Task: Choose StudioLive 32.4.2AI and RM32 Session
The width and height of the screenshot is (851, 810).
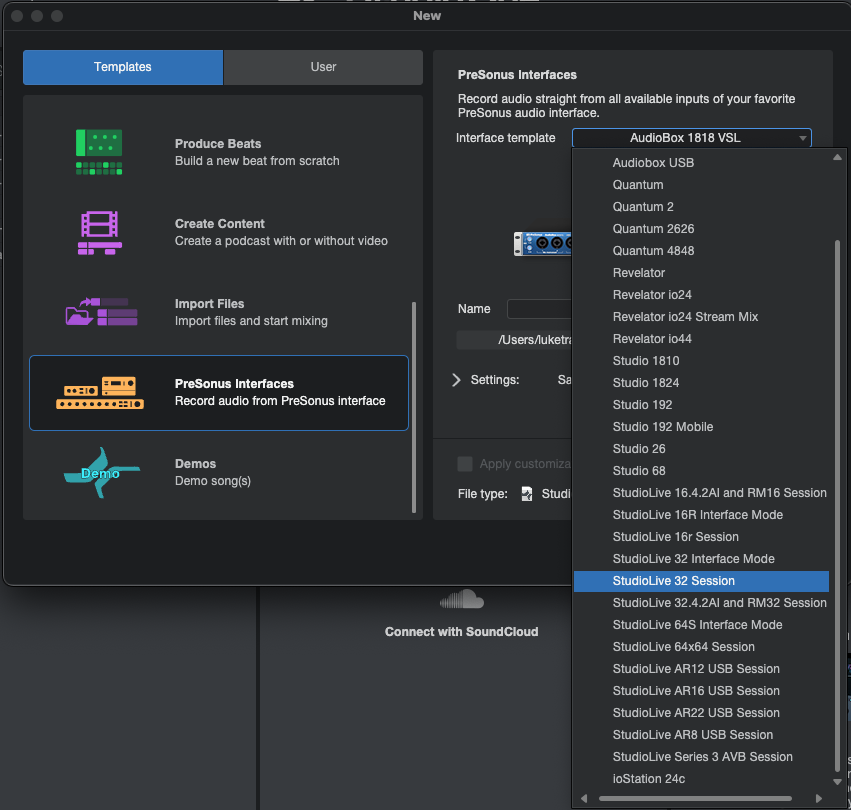Action: pyautogui.click(x=701, y=603)
